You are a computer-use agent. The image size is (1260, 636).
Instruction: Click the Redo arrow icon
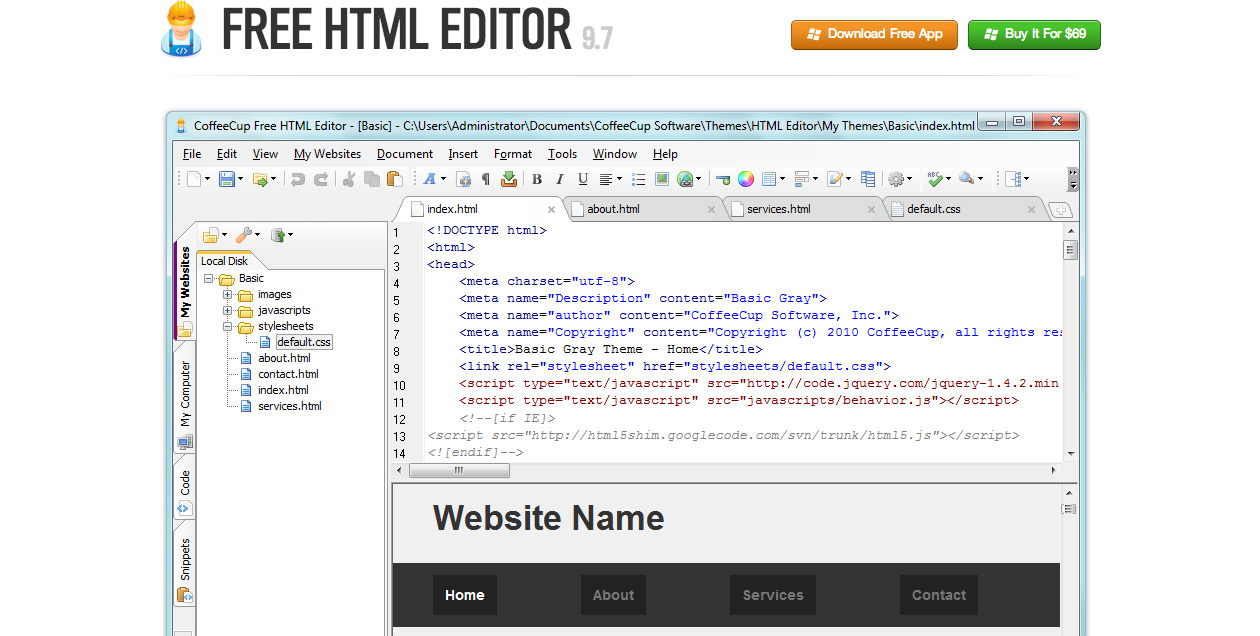click(x=321, y=179)
